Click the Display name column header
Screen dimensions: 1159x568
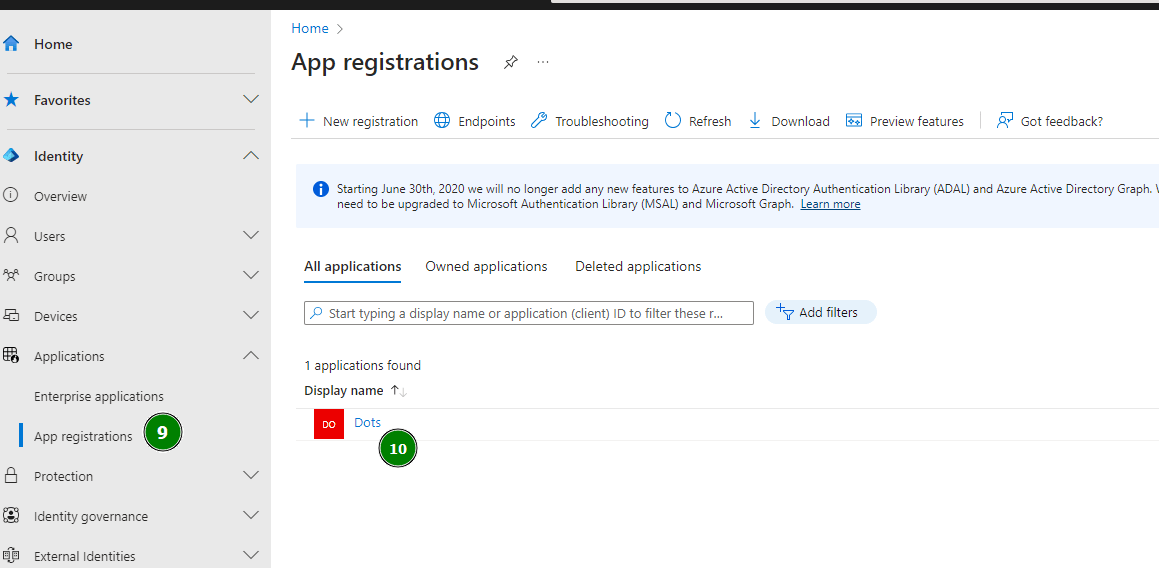pyautogui.click(x=344, y=390)
